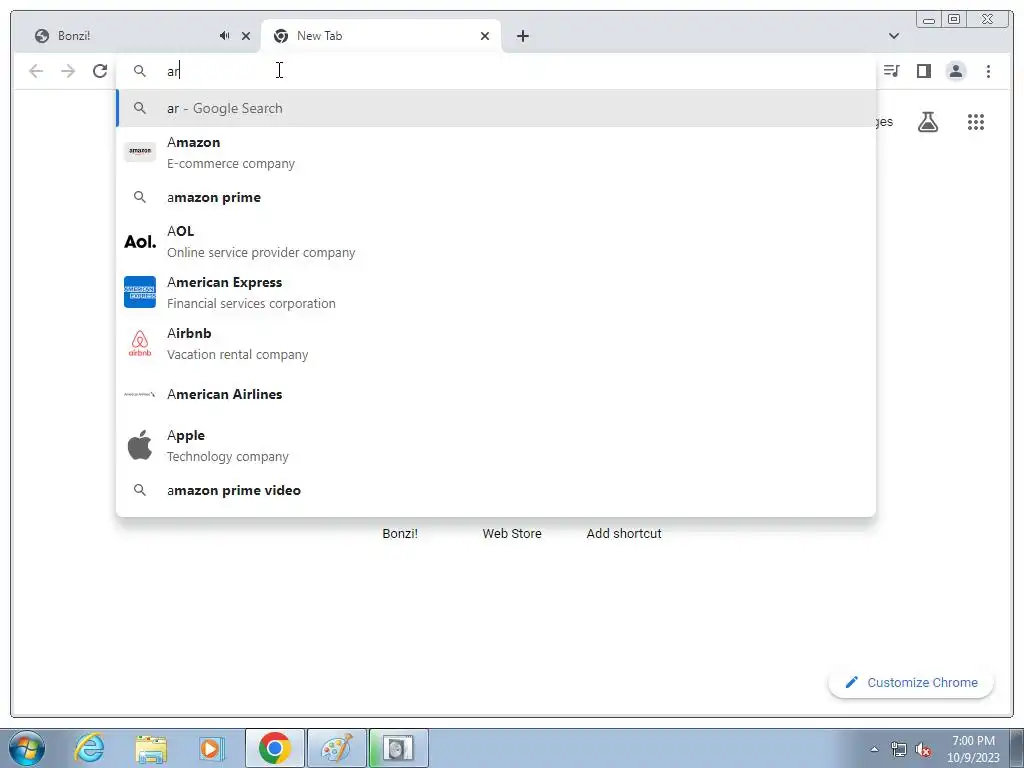Click the Customize Chrome button

tap(911, 682)
